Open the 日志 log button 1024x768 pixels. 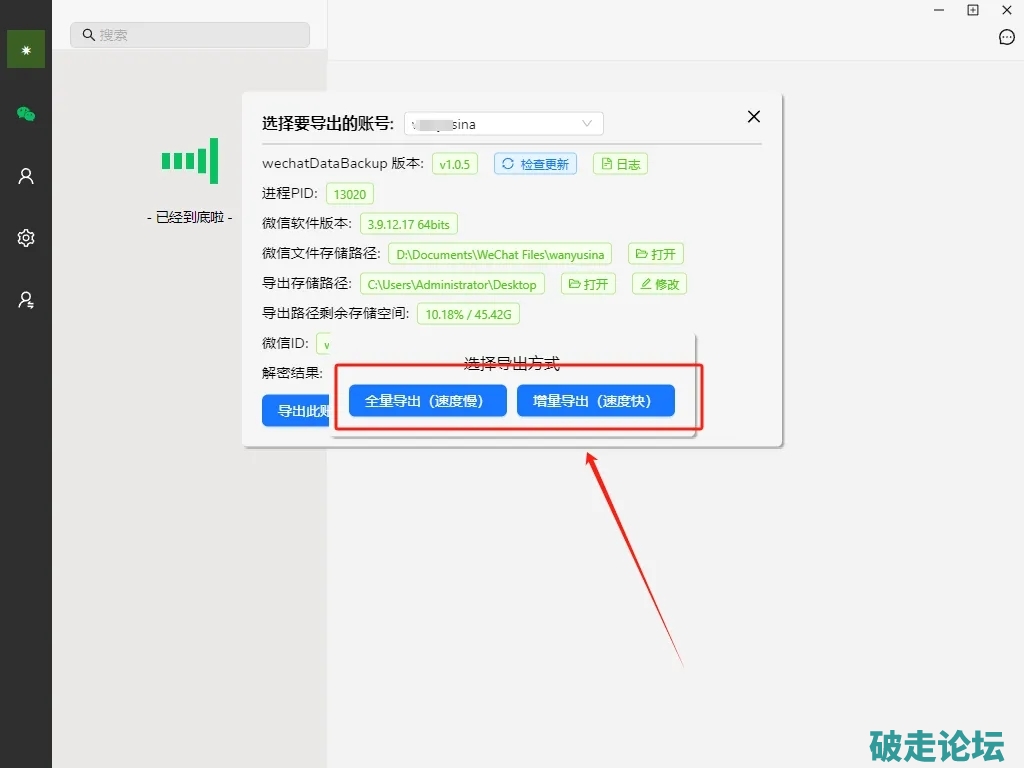coord(620,164)
